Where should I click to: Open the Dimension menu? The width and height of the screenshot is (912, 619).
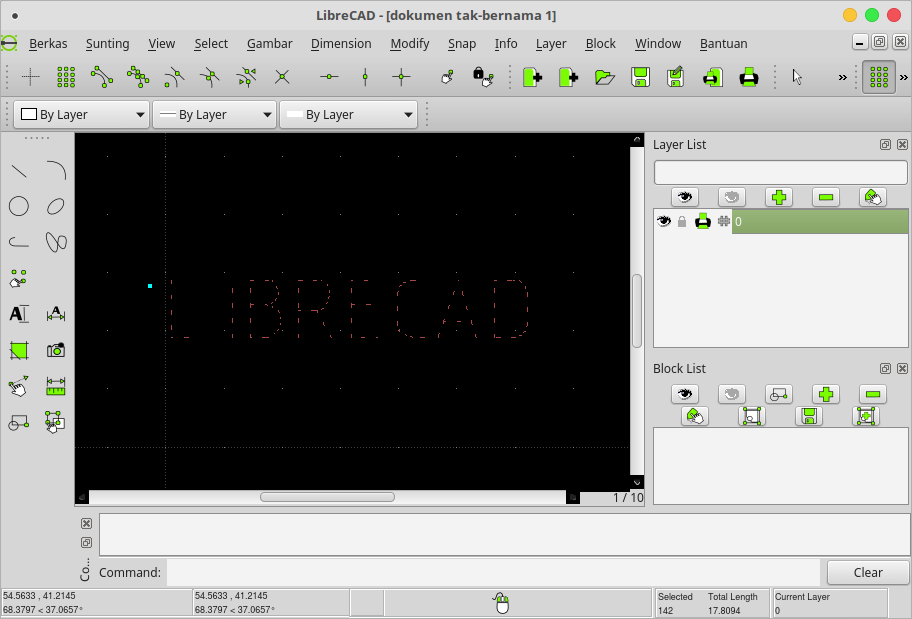(341, 44)
